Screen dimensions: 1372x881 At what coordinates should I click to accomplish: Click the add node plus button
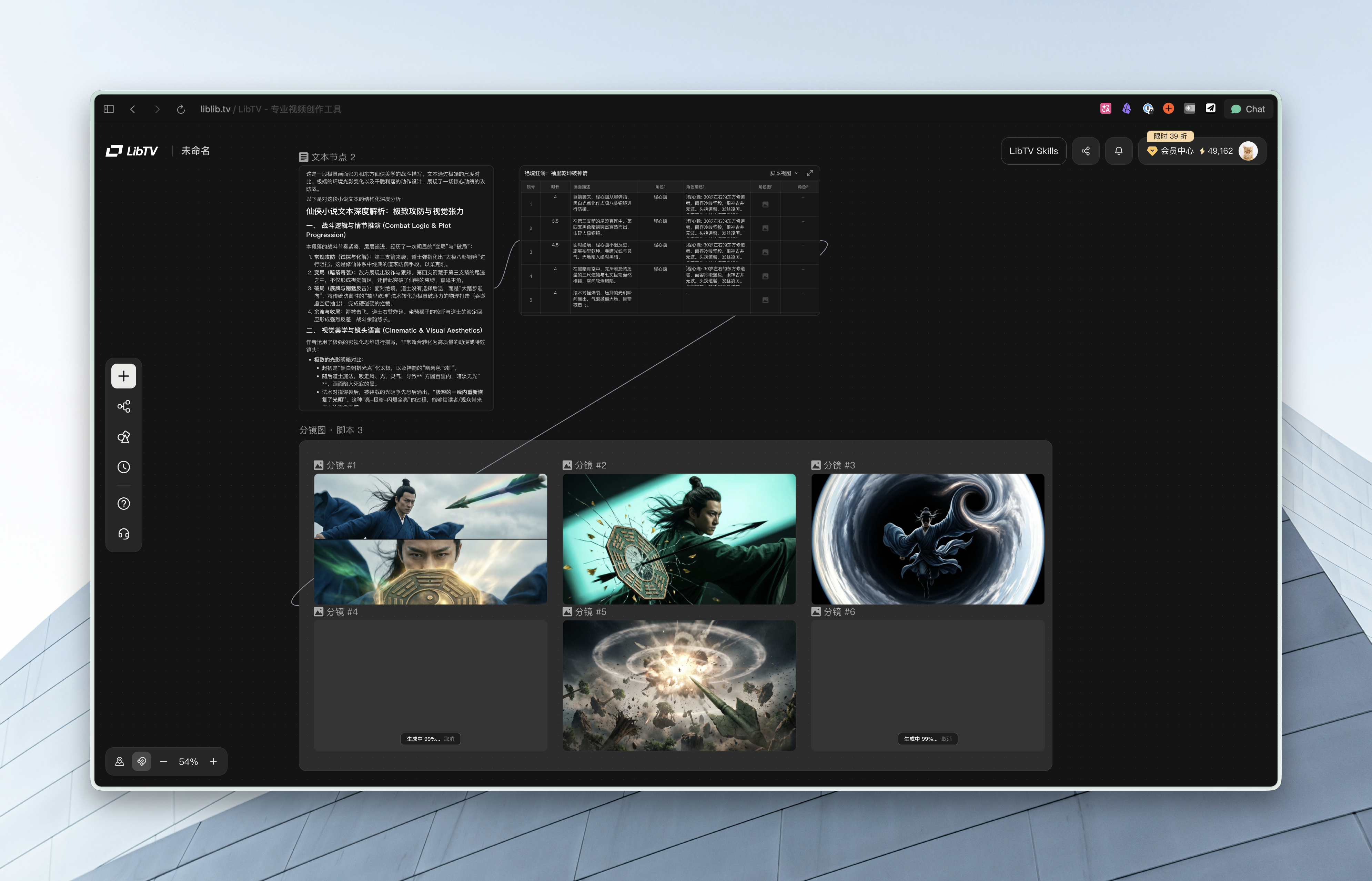point(123,376)
